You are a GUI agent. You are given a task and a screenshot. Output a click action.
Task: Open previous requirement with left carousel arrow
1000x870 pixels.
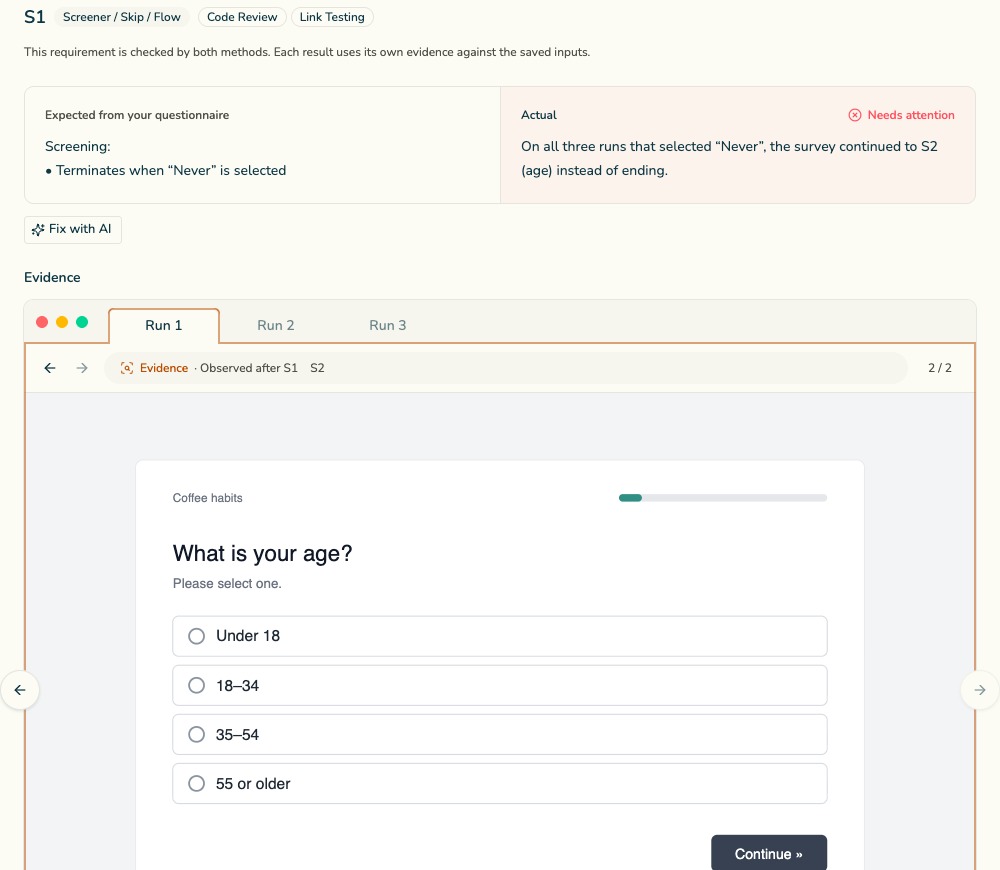coord(20,690)
